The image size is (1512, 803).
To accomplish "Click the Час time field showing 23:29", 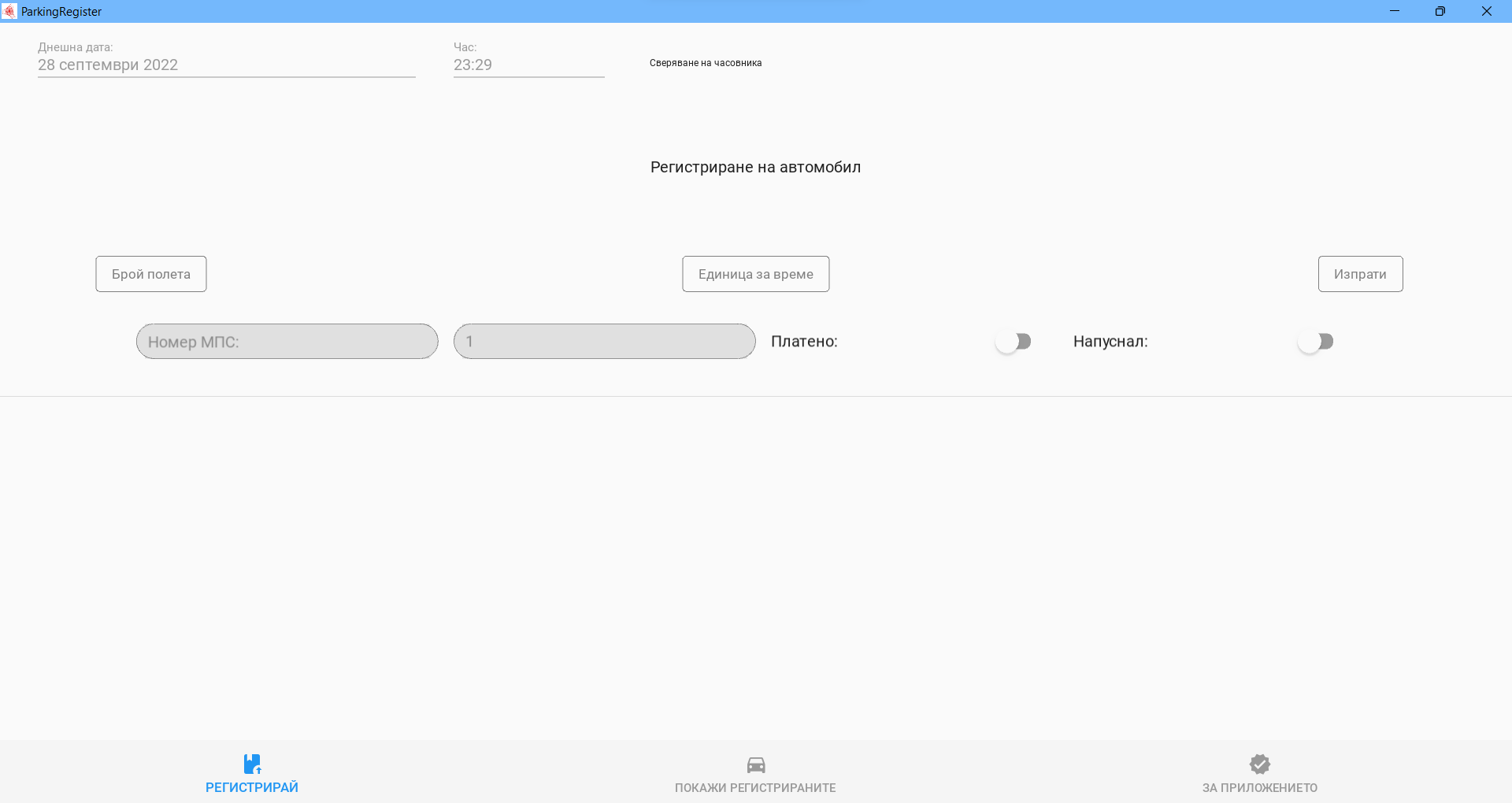I will point(528,65).
